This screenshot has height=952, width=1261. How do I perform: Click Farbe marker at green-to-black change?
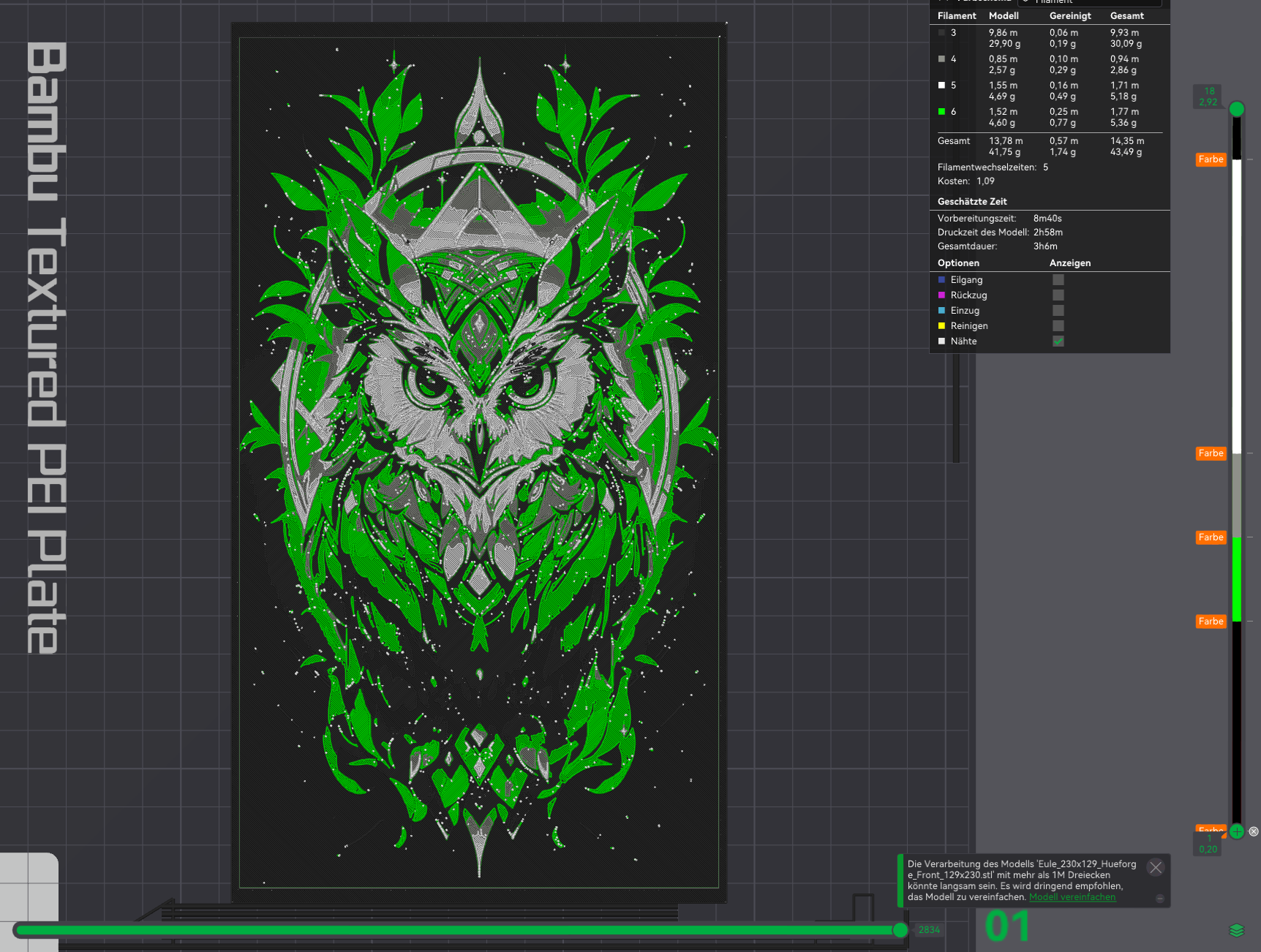(1211, 622)
